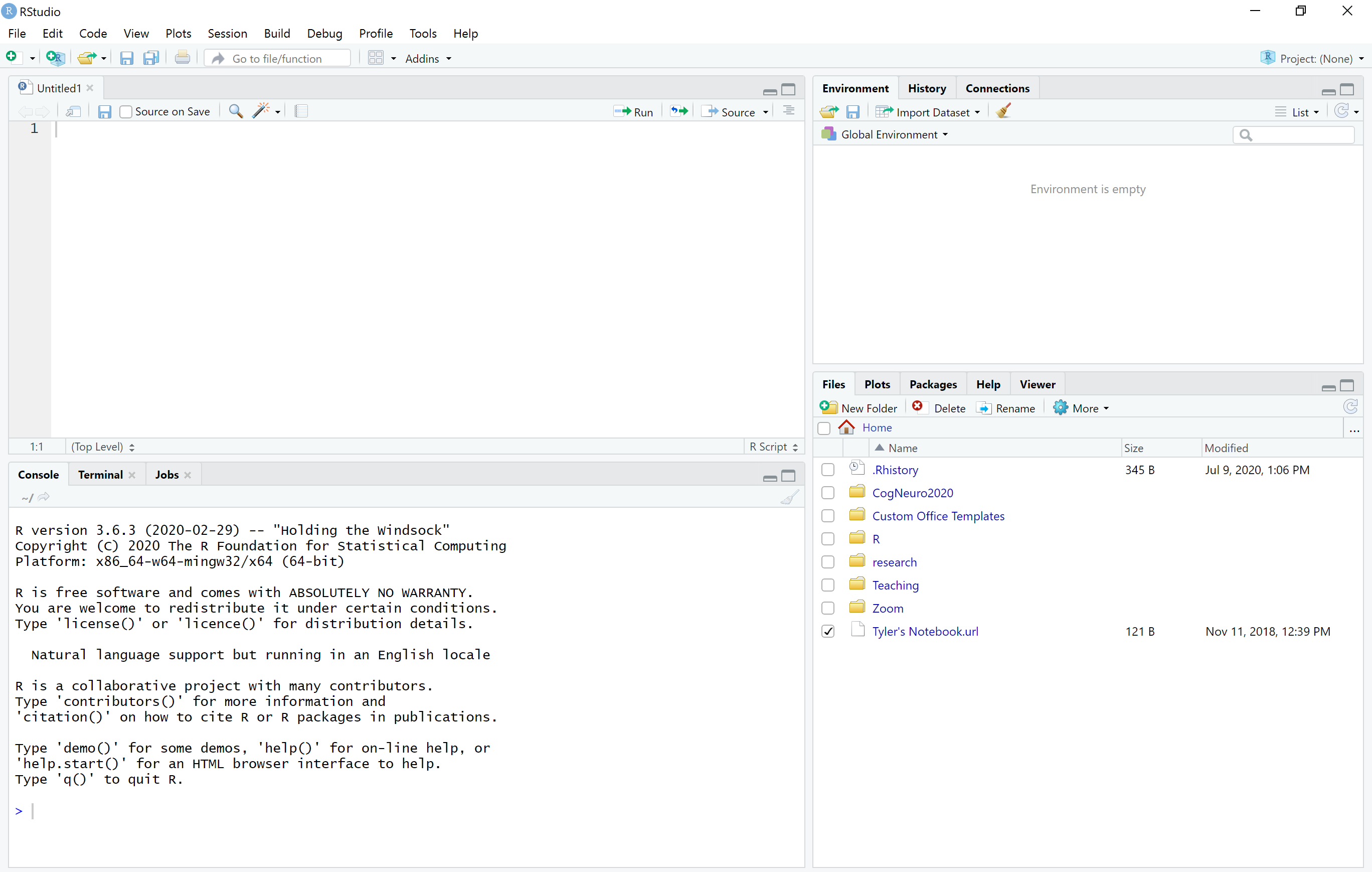
Task: Click the Re-run previous code region icon
Action: [679, 111]
